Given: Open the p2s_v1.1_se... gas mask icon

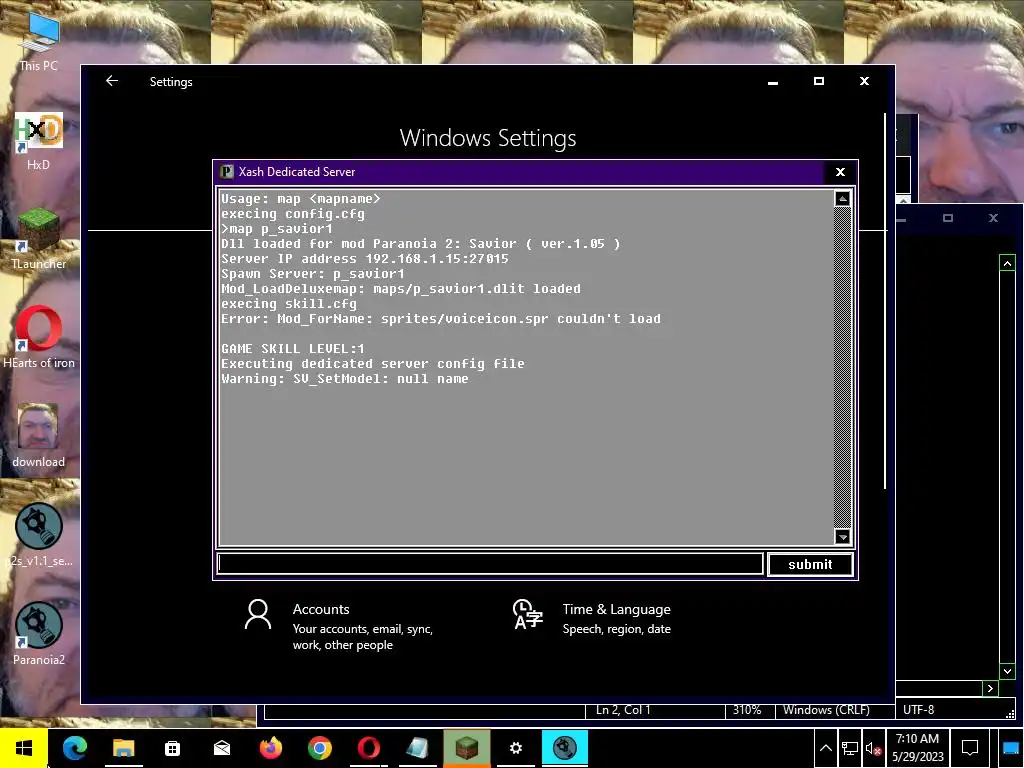Looking at the screenshot, I should tap(39, 535).
